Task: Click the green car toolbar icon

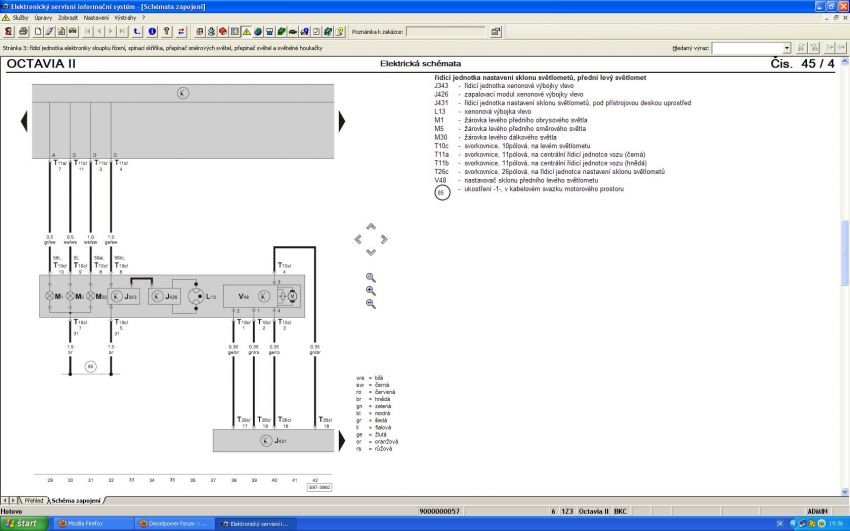Action: [293, 31]
